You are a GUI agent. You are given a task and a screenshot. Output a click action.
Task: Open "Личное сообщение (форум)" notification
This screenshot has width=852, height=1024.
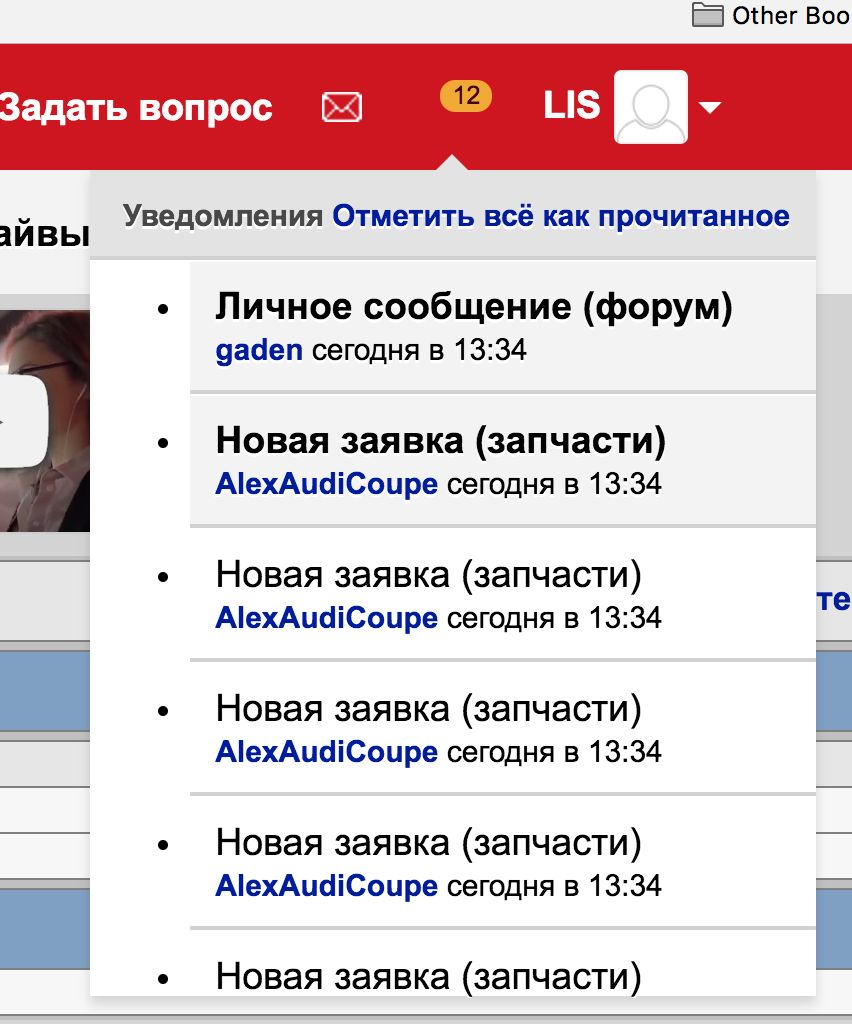click(x=474, y=308)
